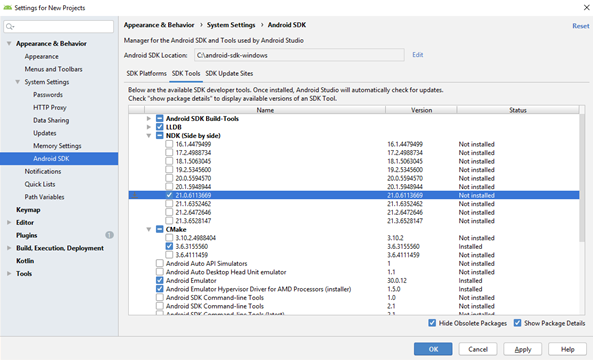
Task: Click the search magnifier icon in settings
Action: [x=10, y=26]
